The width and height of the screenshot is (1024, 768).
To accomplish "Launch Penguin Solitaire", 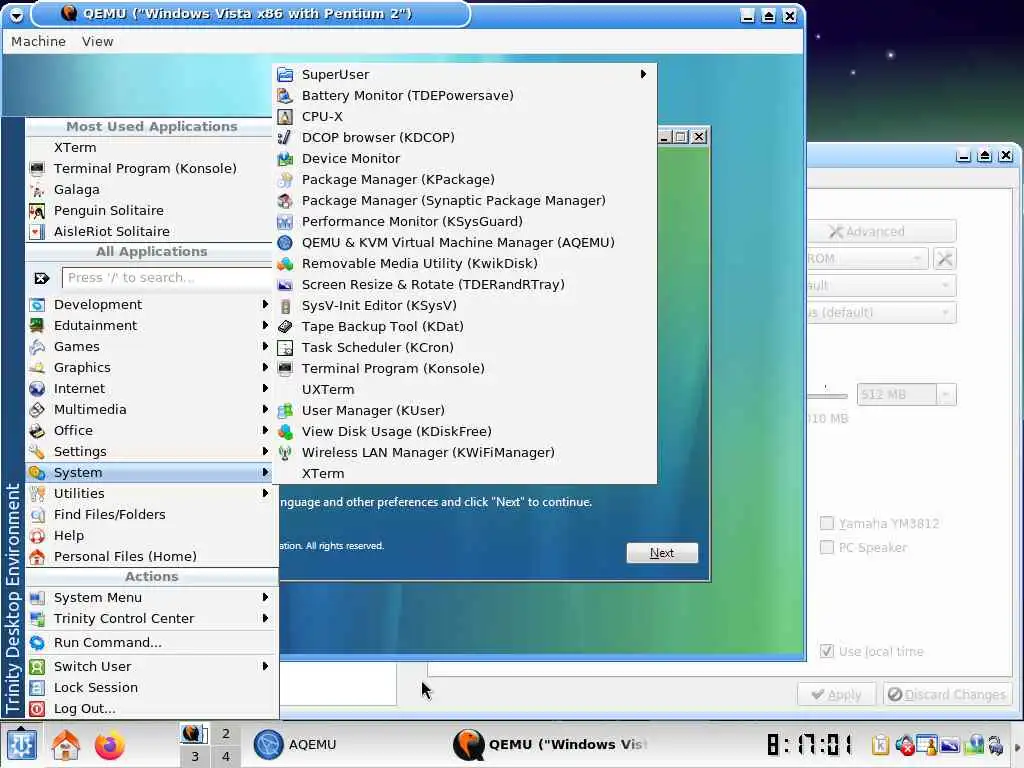I will coord(149,210).
